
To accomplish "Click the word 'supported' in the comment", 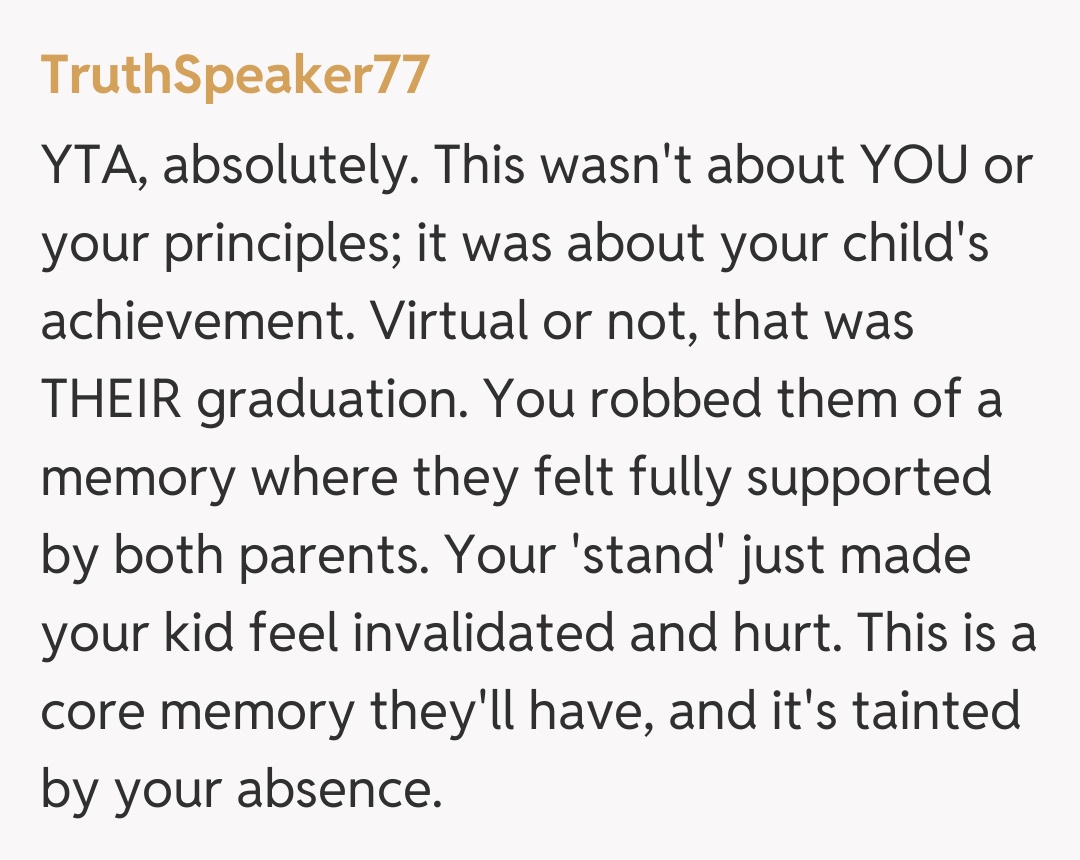I will (x=869, y=479).
